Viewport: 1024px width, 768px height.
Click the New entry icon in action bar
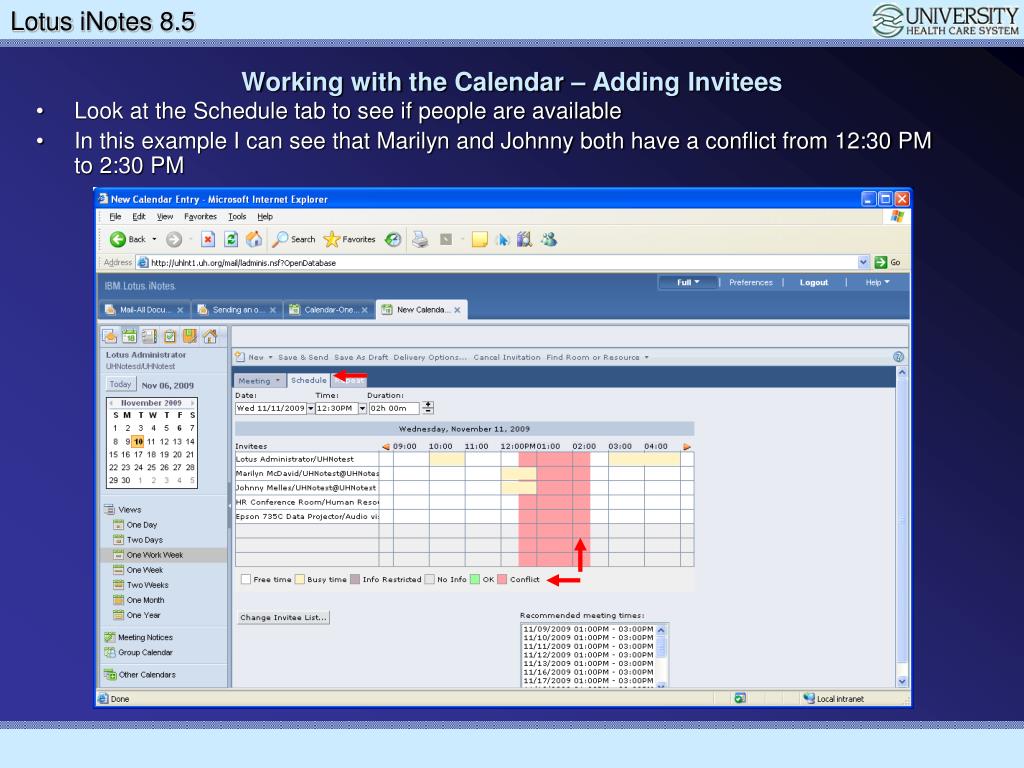click(x=240, y=357)
